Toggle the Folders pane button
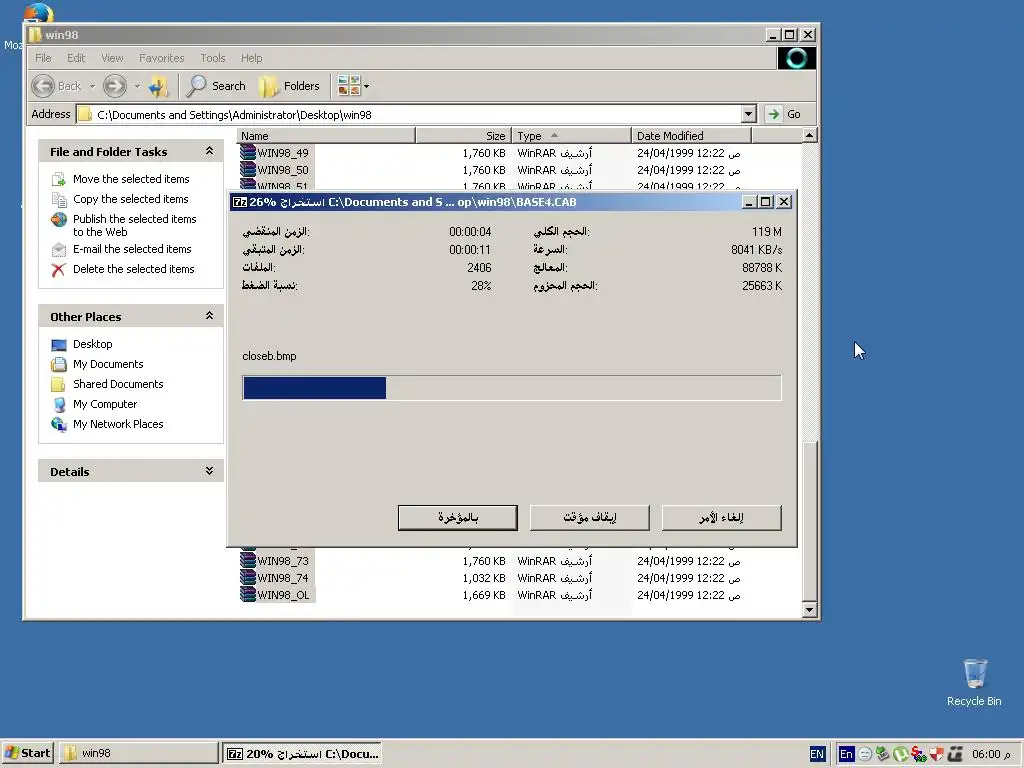 [289, 86]
